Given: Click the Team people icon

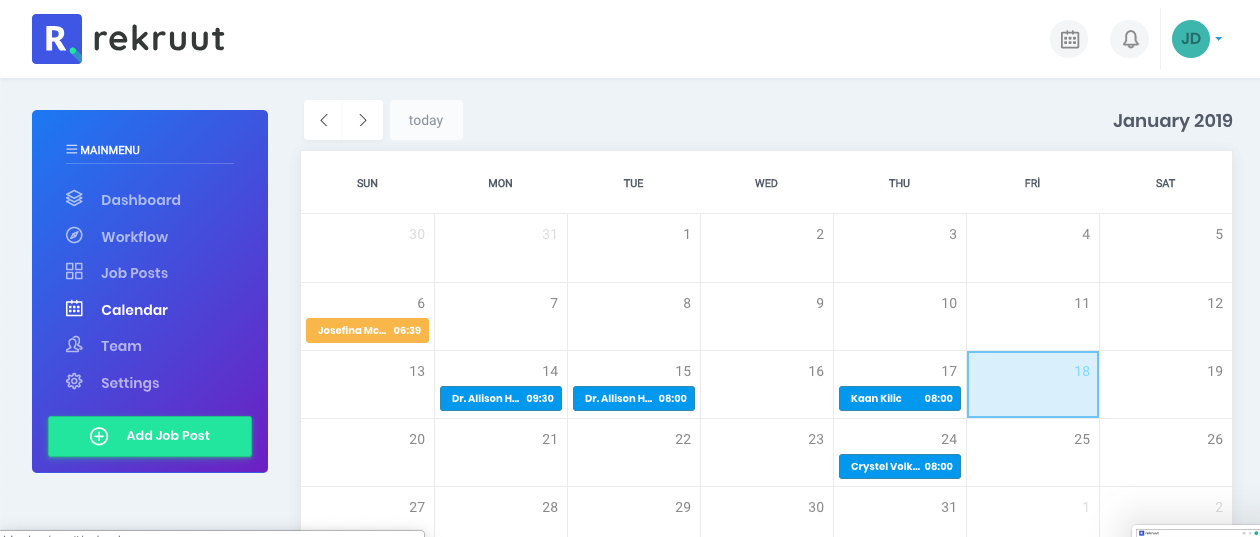Looking at the screenshot, I should point(74,345).
